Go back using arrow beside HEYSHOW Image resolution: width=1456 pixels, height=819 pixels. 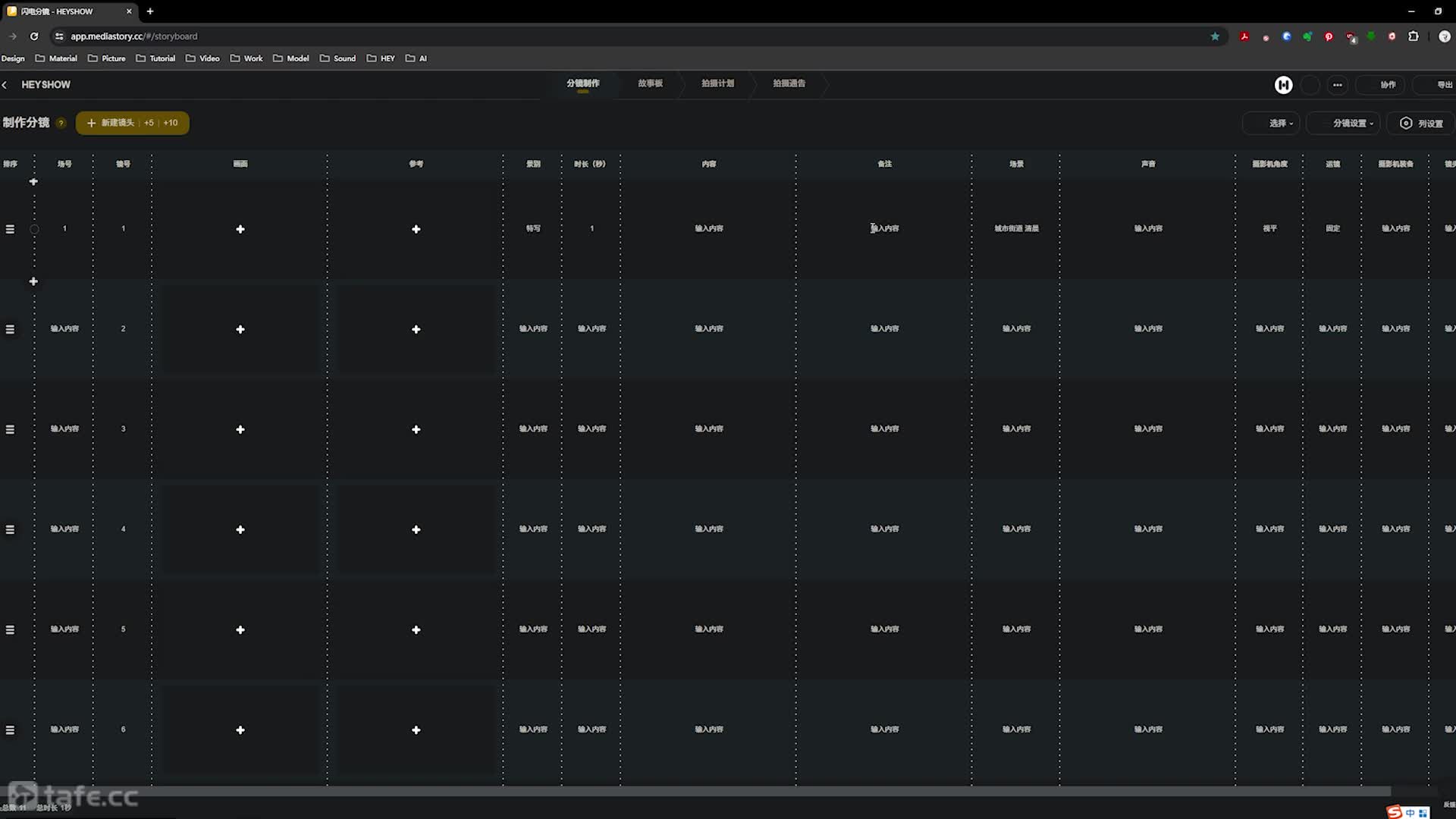[x=5, y=85]
